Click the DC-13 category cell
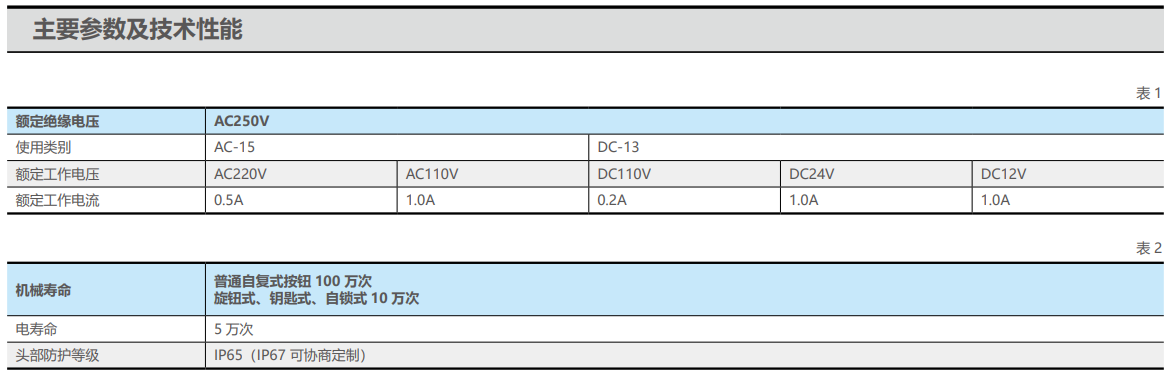This screenshot has width=1169, height=387. click(x=875, y=148)
